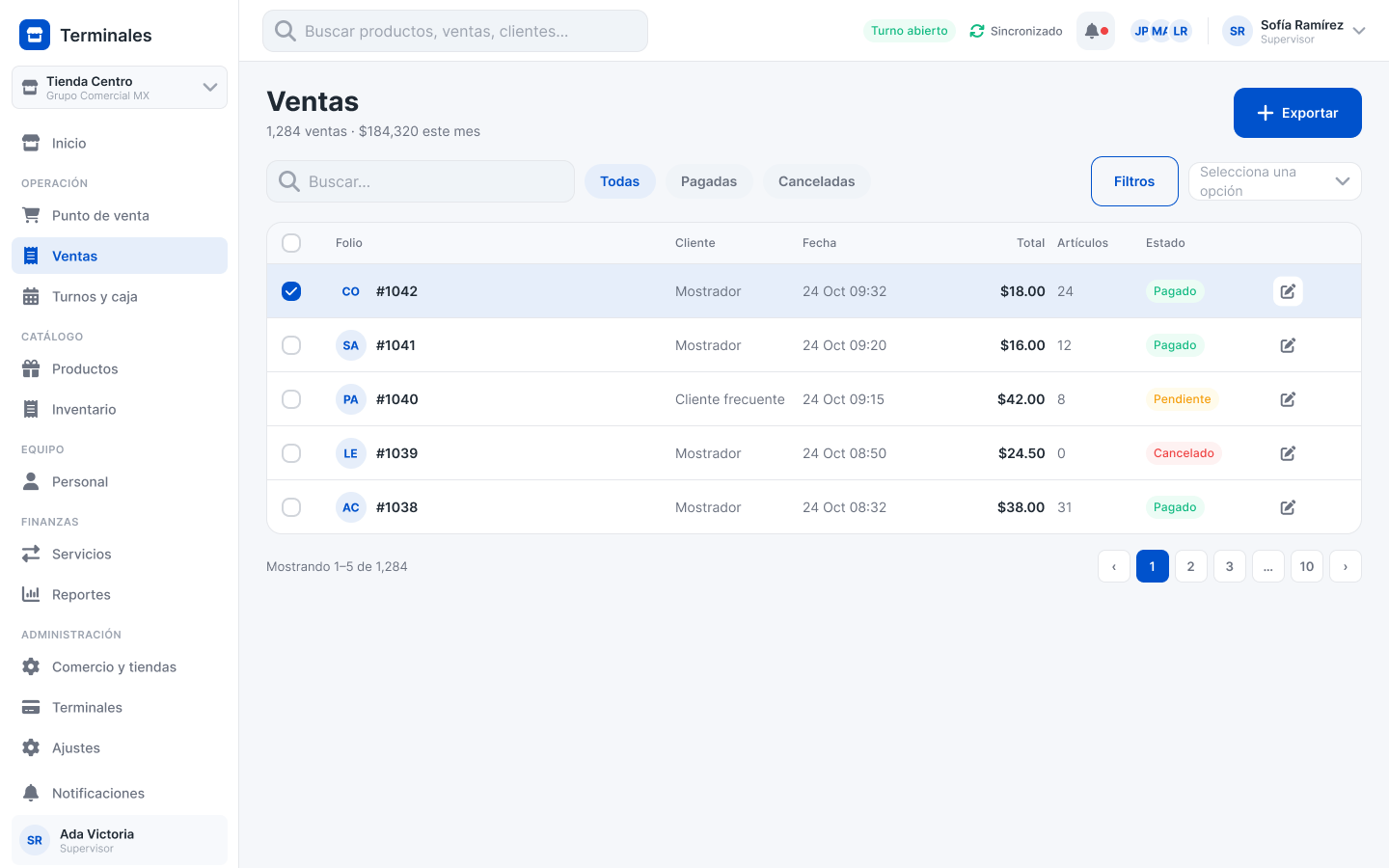Switch to the Canceladas filter tab
Image resolution: width=1389 pixels, height=868 pixels.
click(817, 181)
